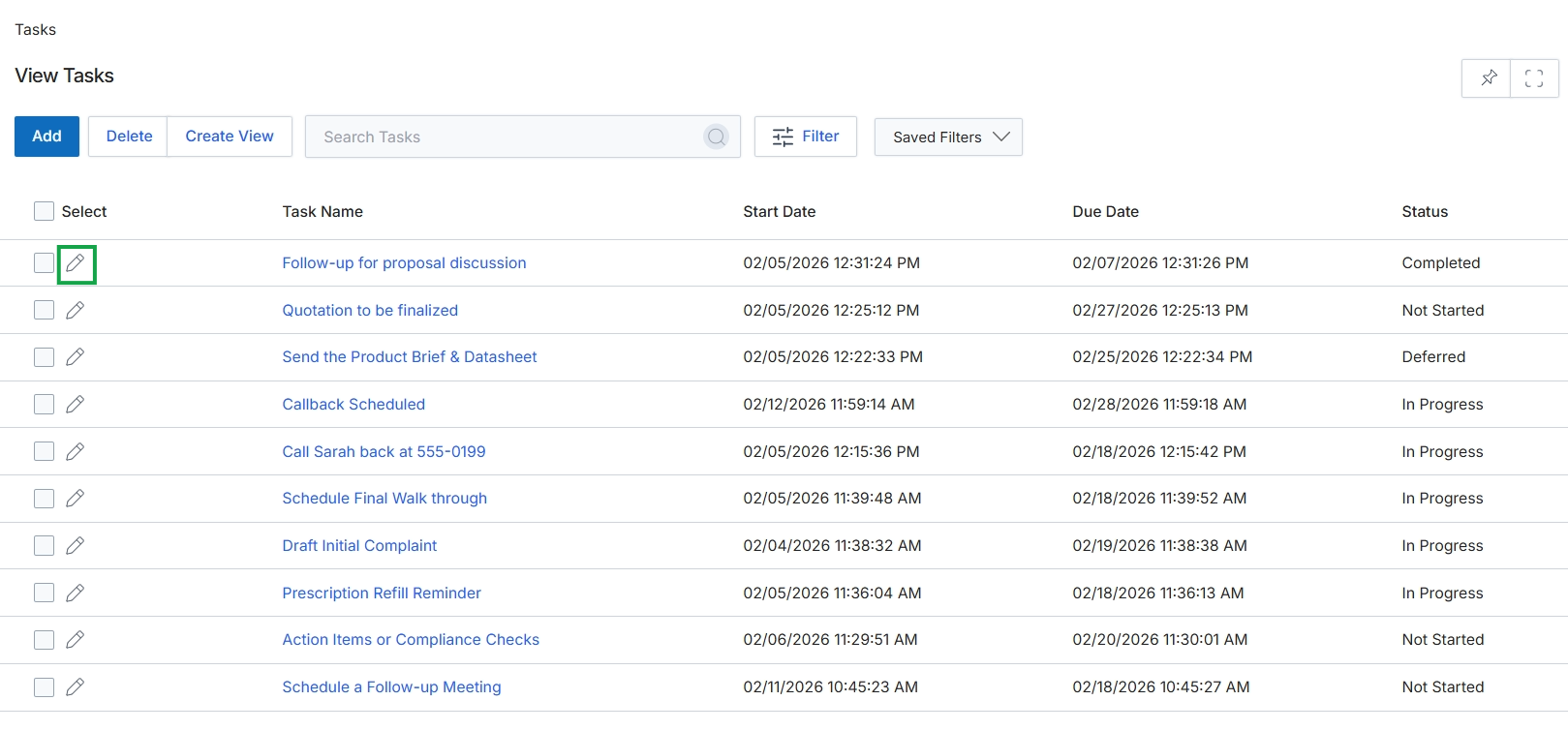Click start date 02/12/2026 11:59:14 AM

tap(829, 404)
